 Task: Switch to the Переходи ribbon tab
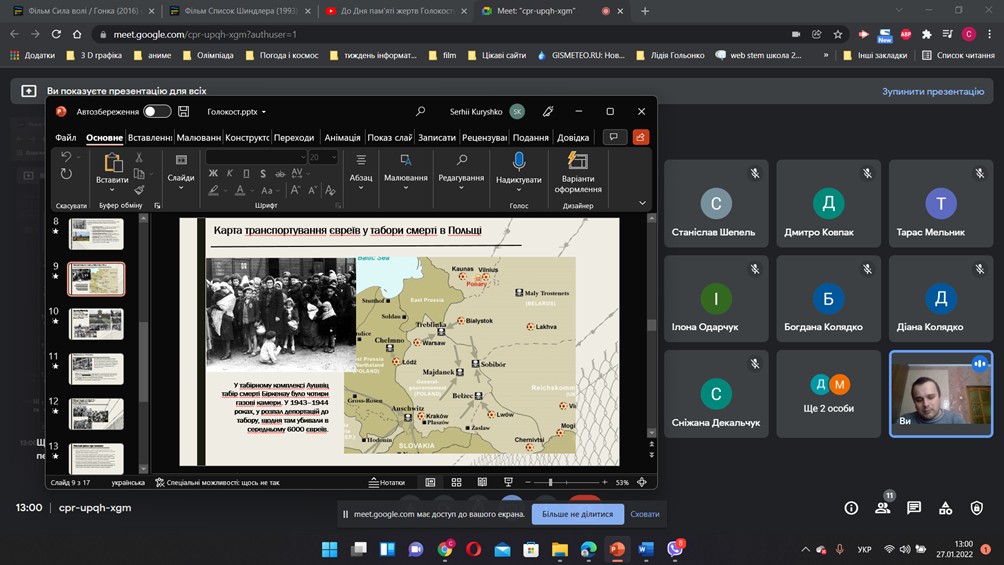pos(294,137)
